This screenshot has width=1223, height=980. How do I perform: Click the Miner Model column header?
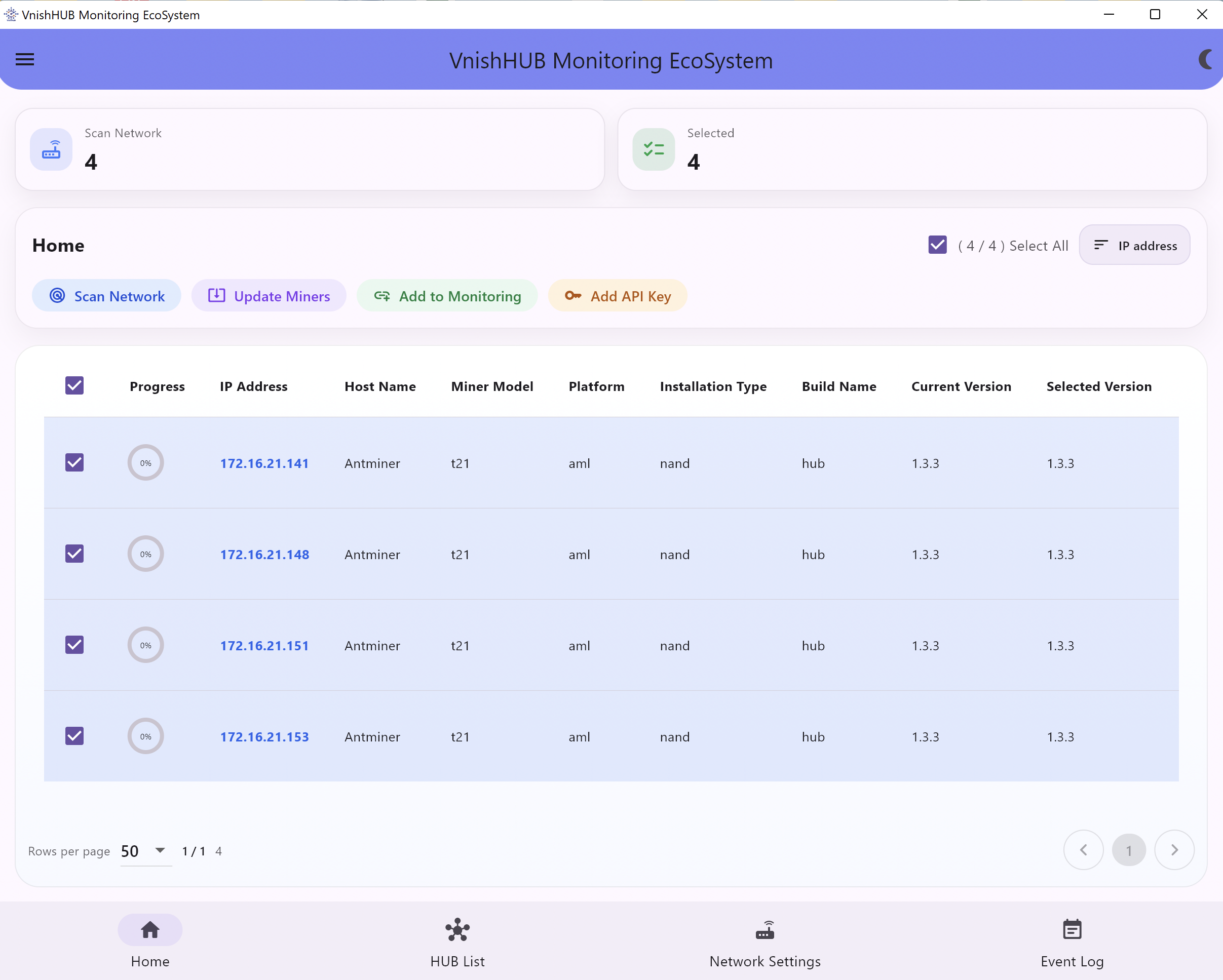[x=492, y=386]
